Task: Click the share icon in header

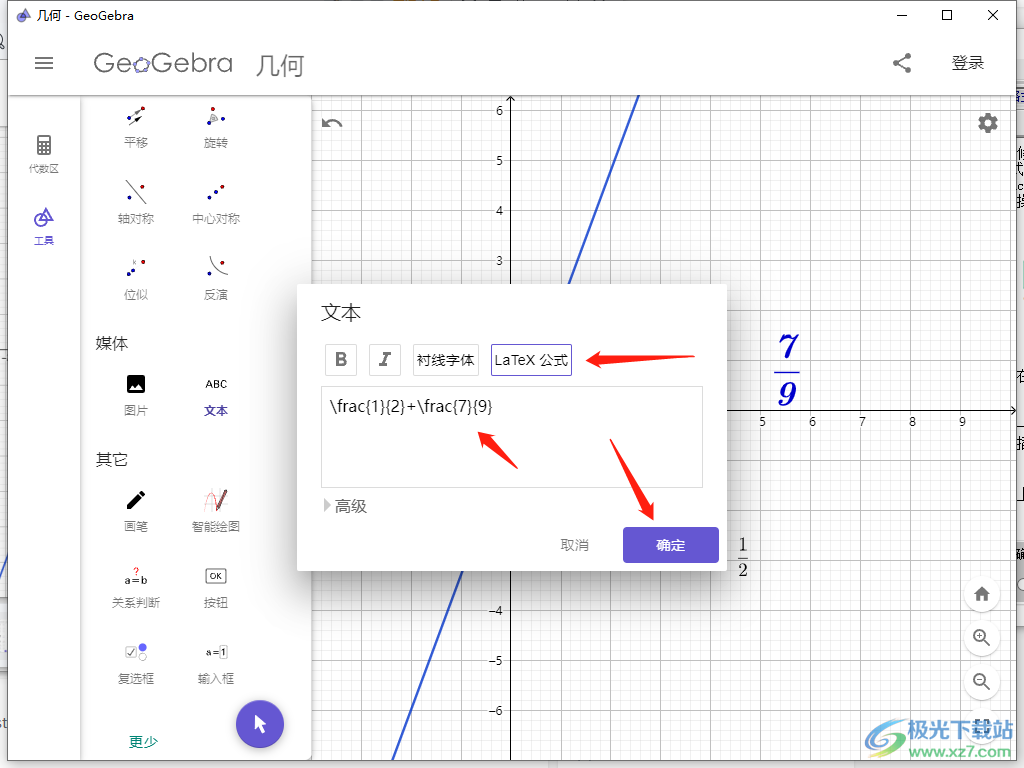Action: point(902,63)
